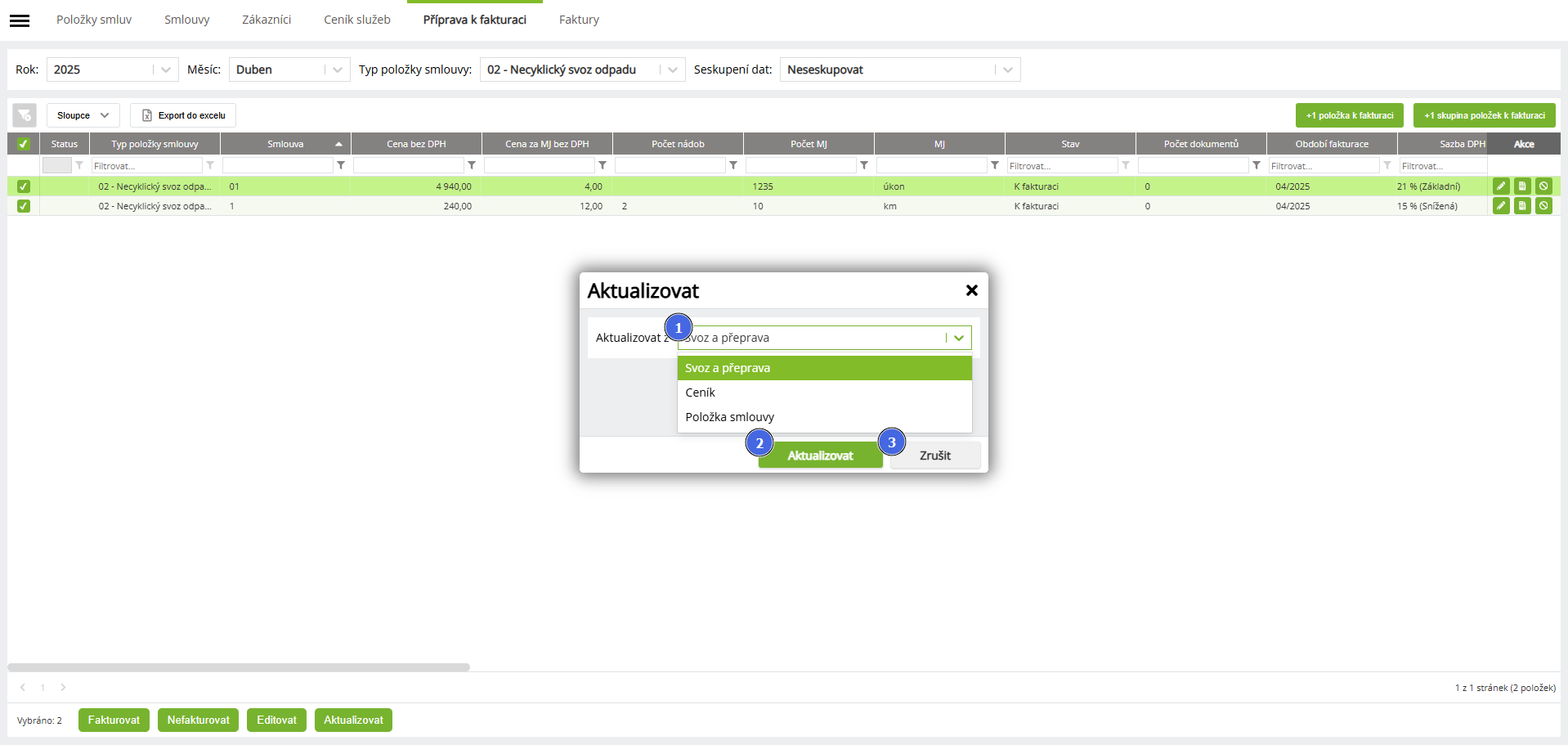Open the Typ položky smlouvy dropdown
Viewport: 1568px width, 745px height.
point(583,70)
